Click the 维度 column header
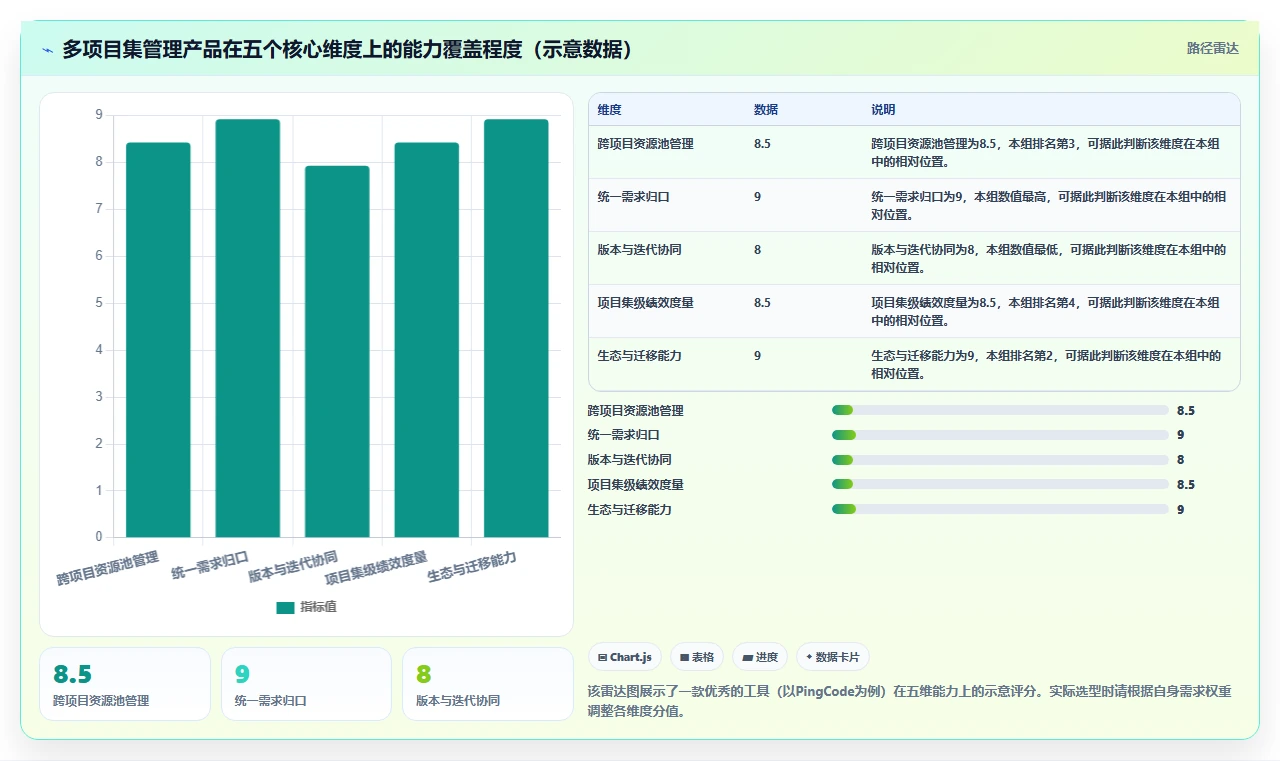The width and height of the screenshot is (1280, 761). click(x=609, y=110)
